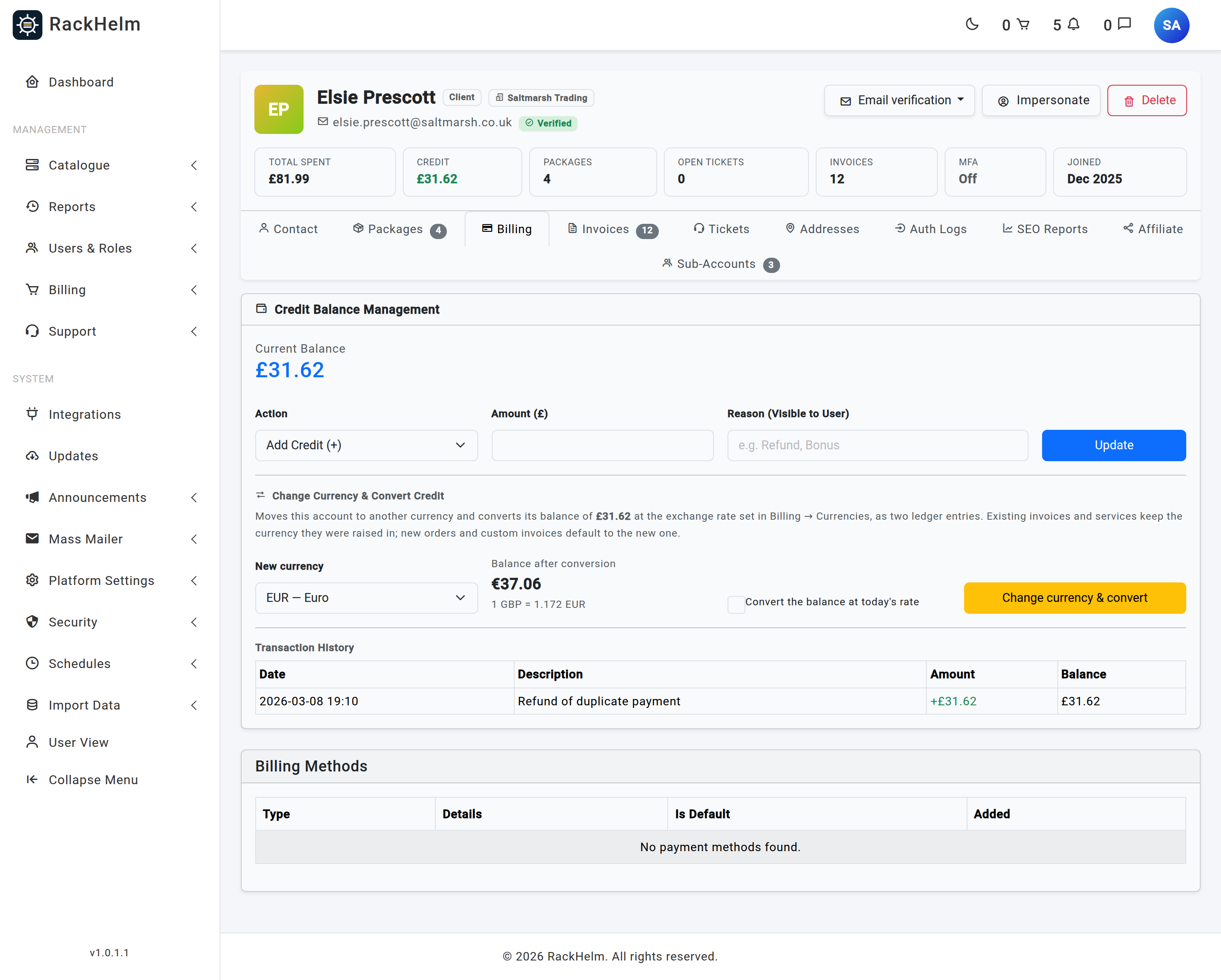Open notifications bell icon
Screen dimensions: 1221x980
1074,24
